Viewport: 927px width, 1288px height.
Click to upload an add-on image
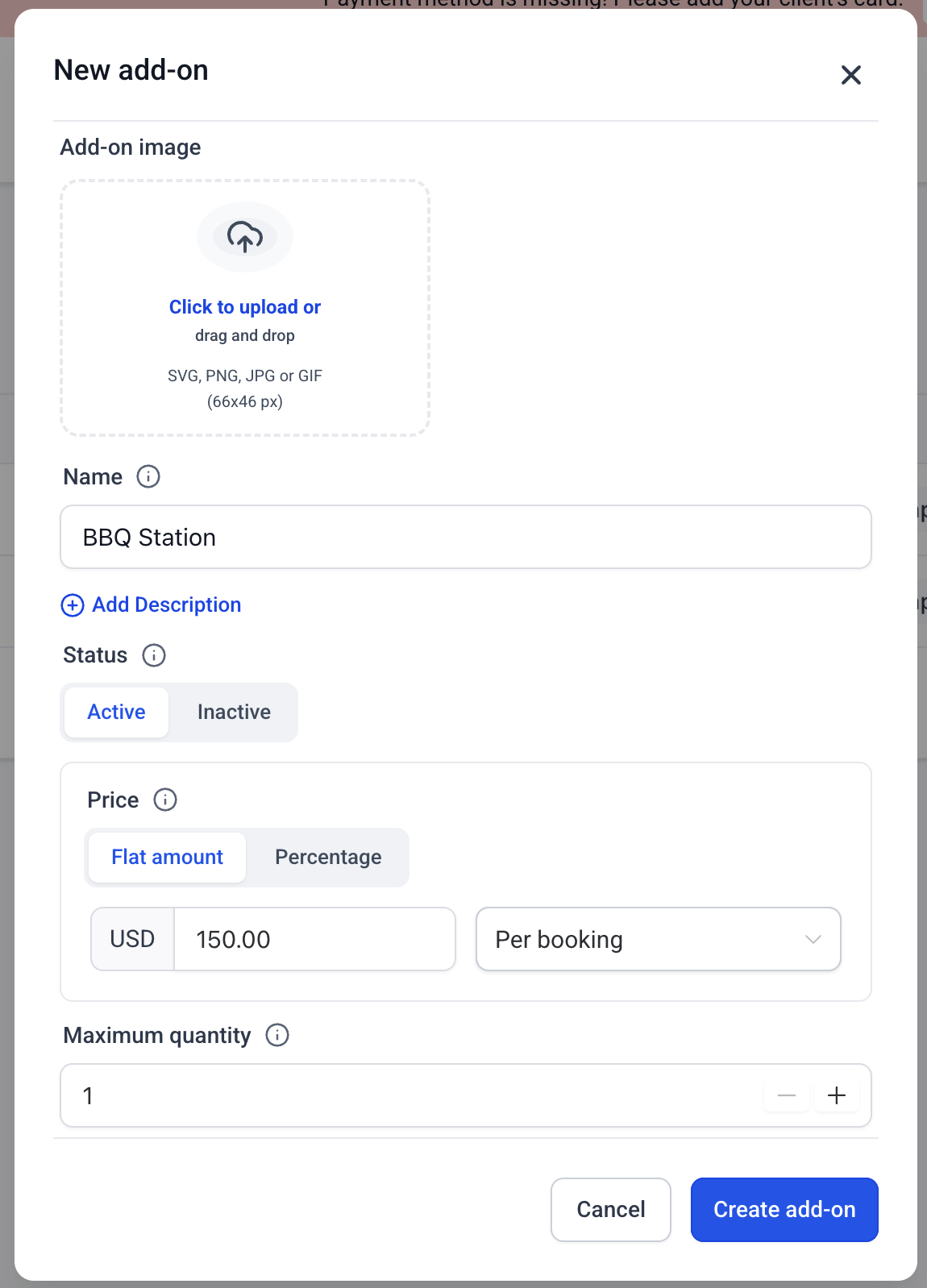pos(245,307)
